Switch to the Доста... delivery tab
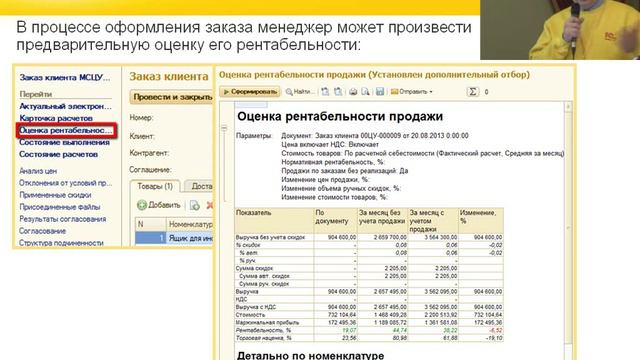The height and width of the screenshot is (360, 640). [x=199, y=187]
